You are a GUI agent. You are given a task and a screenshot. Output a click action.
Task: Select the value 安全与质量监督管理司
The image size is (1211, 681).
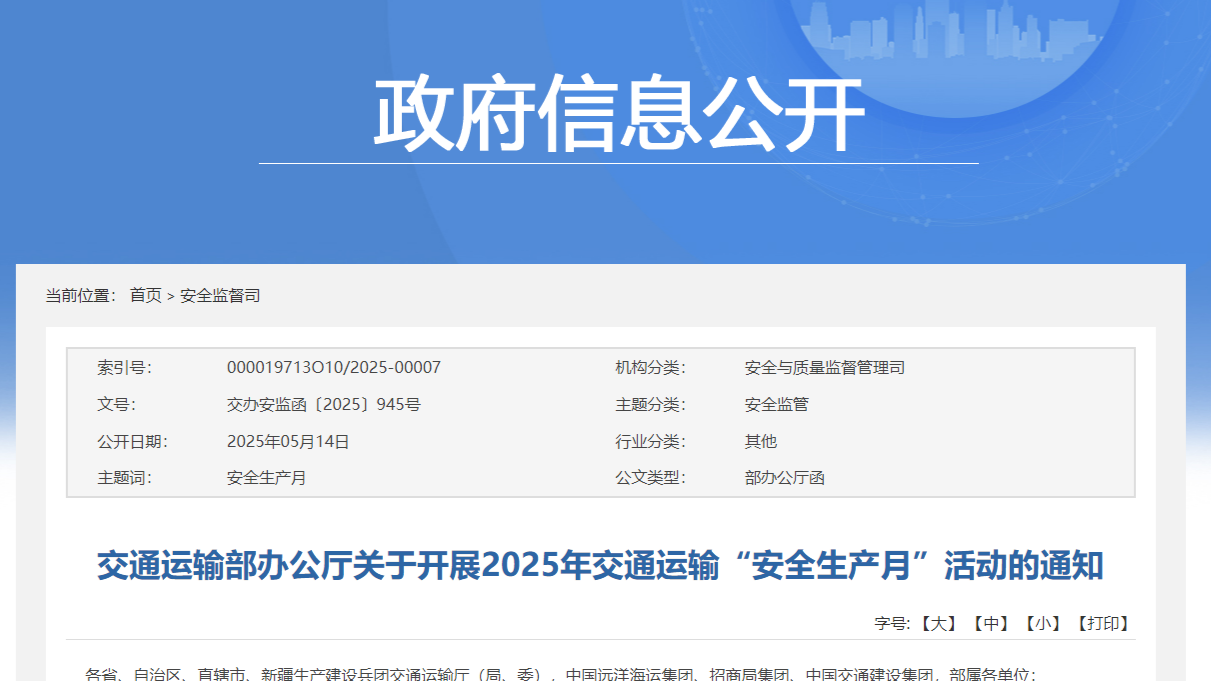(825, 368)
